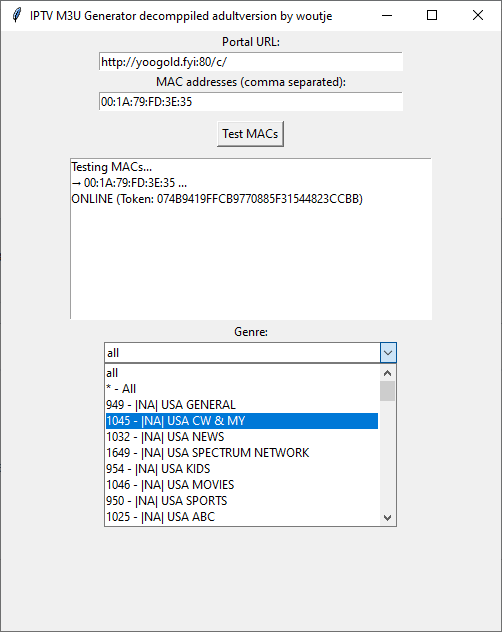
Task: Pick 1045 - USA CW & MY genre
Action: click(242, 421)
